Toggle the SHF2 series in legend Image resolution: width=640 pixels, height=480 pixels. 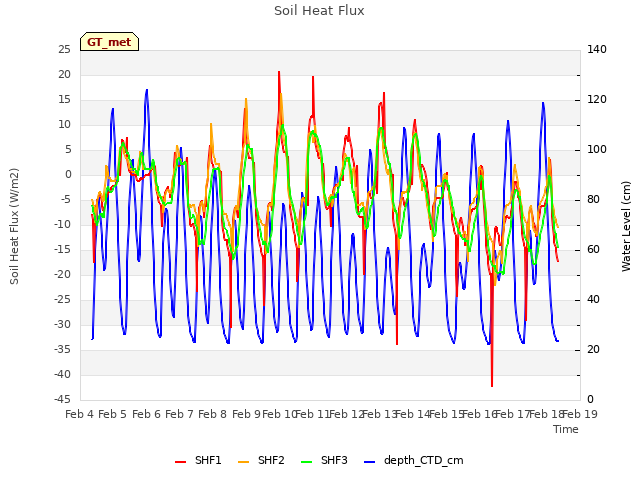point(261,460)
